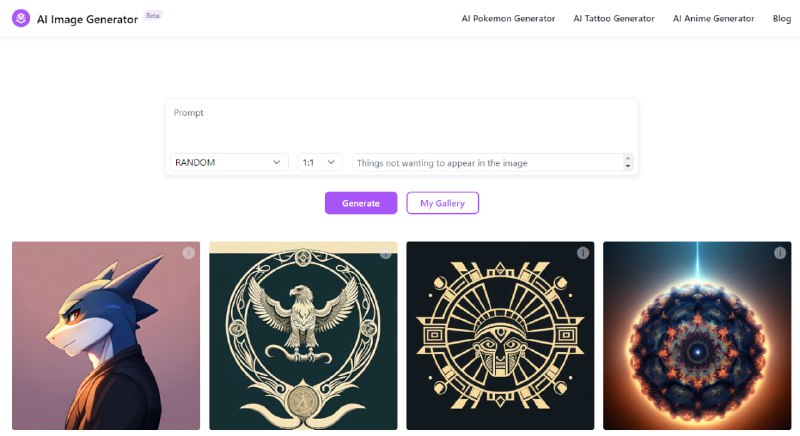Viewport: 800px width, 436px height.
Task: Open the Blog link
Action: [x=781, y=18]
